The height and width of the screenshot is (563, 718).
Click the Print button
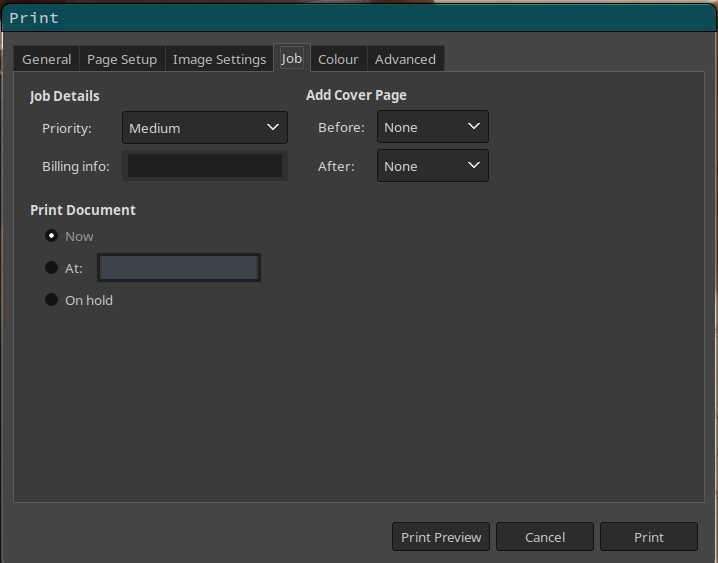(x=648, y=537)
